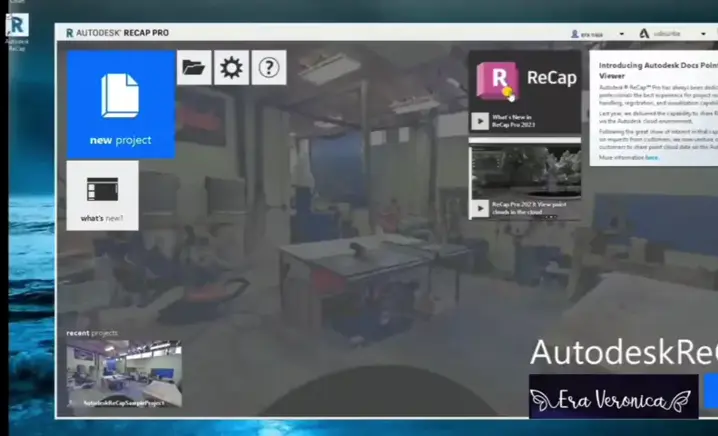Viewport: 718px width, 436px height.
Task: Click the ReCap Pro logo in title bar
Action: [x=70, y=32]
